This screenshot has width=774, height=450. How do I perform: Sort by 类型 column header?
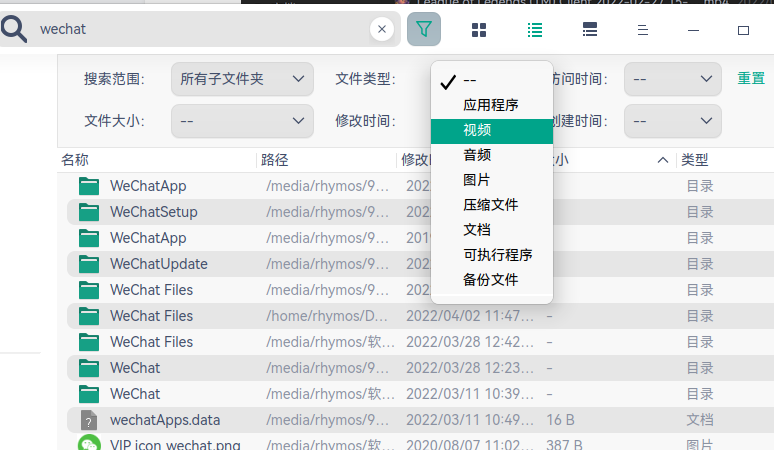[695, 160]
